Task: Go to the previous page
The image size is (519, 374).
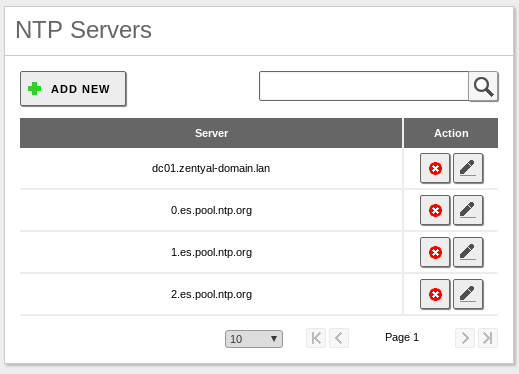Action: 339,338
